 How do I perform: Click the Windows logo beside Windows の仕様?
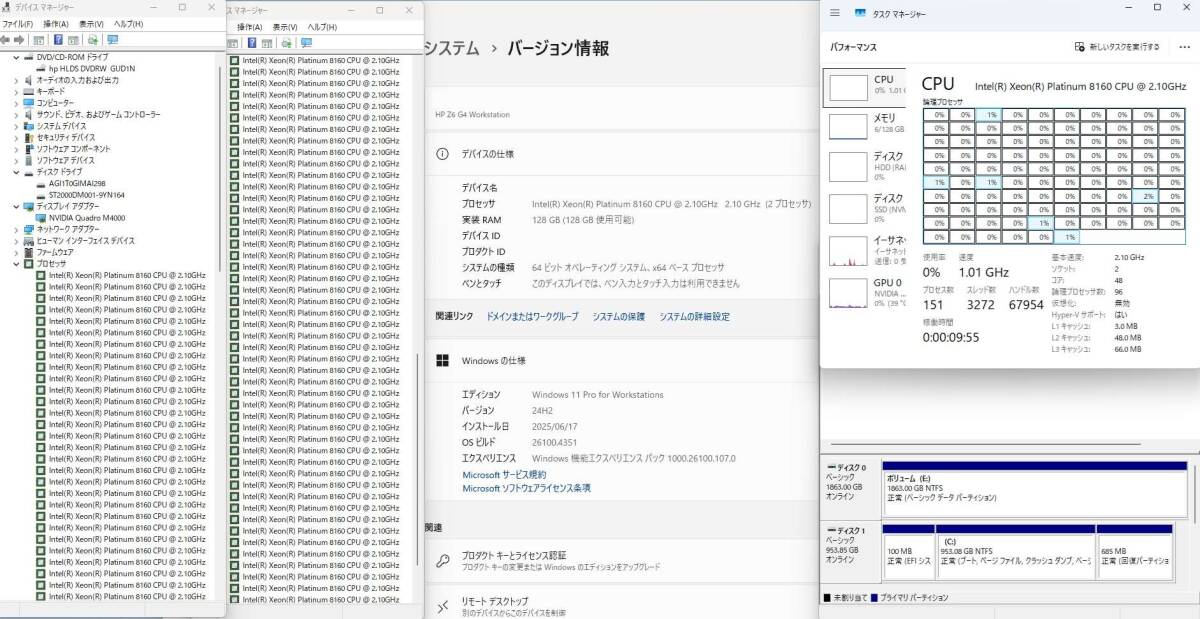[443, 360]
